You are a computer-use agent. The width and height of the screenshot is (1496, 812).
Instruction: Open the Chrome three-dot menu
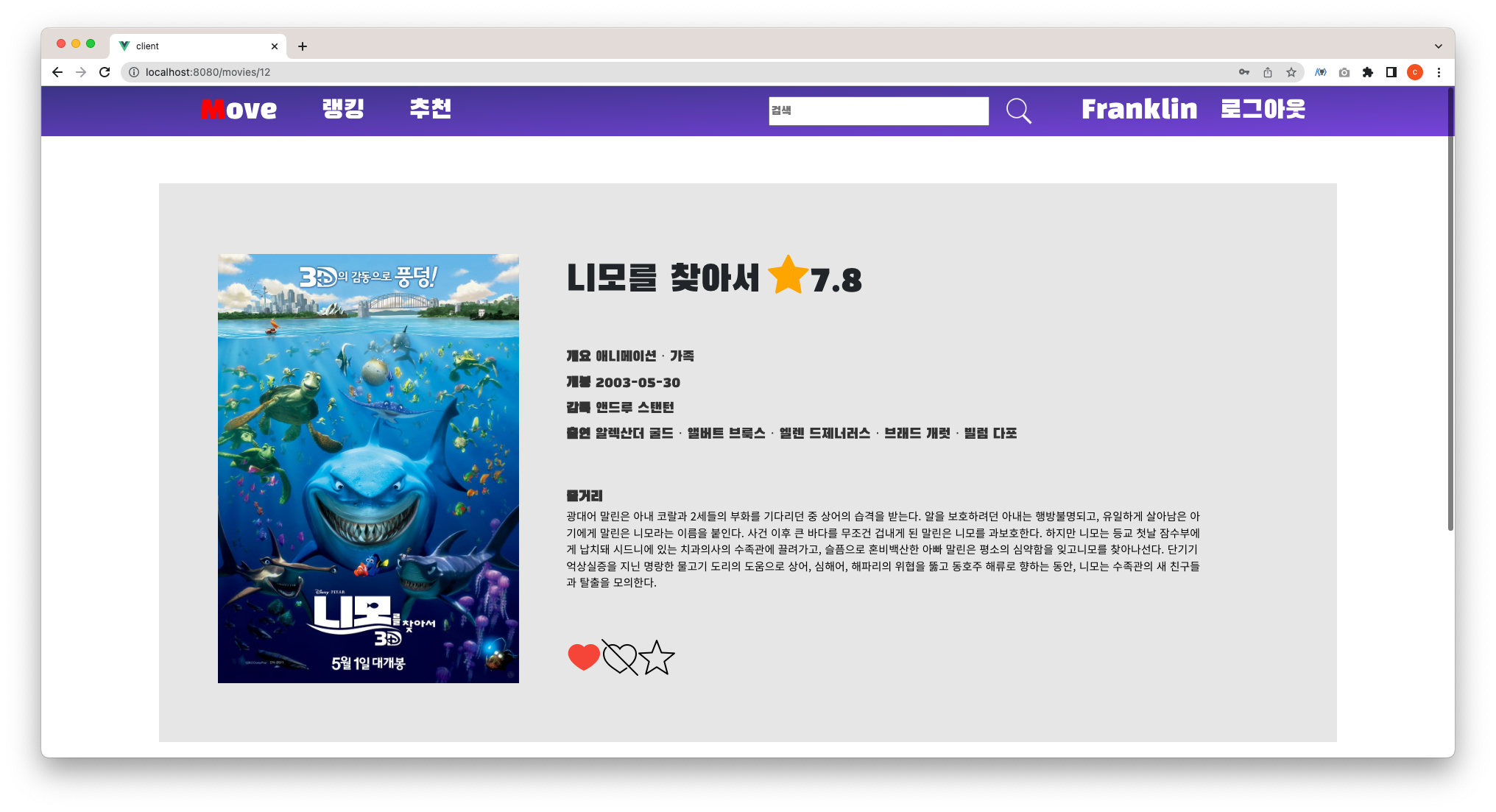click(x=1439, y=72)
